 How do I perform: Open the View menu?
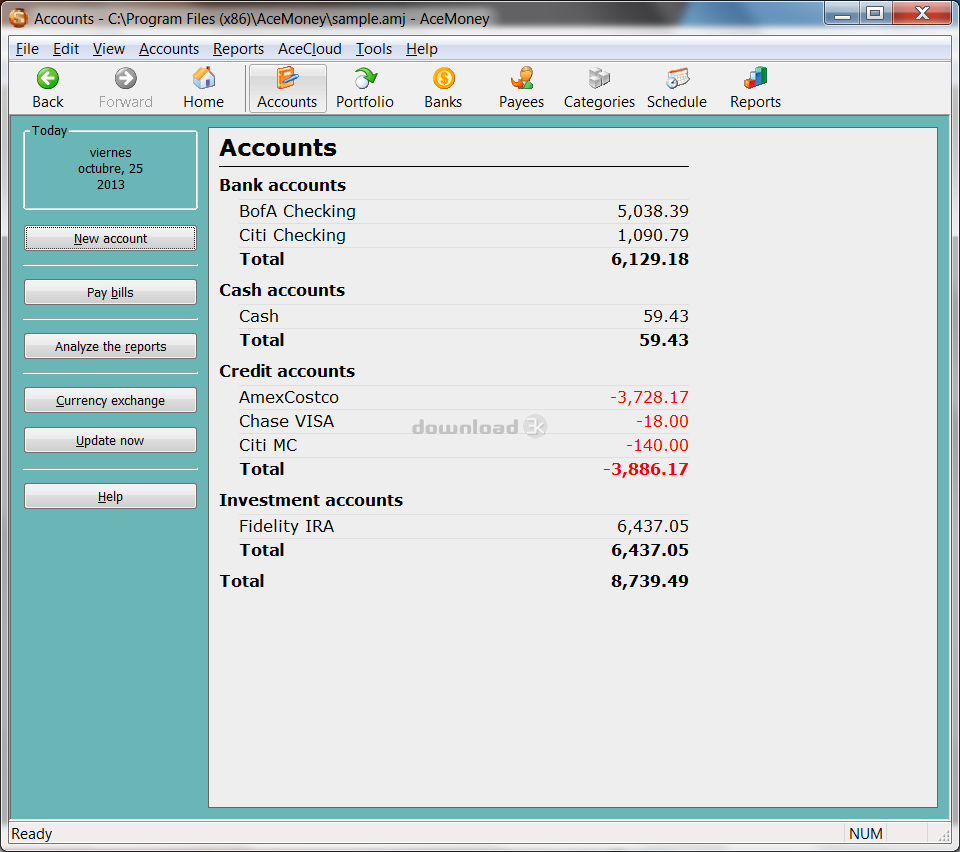(108, 49)
